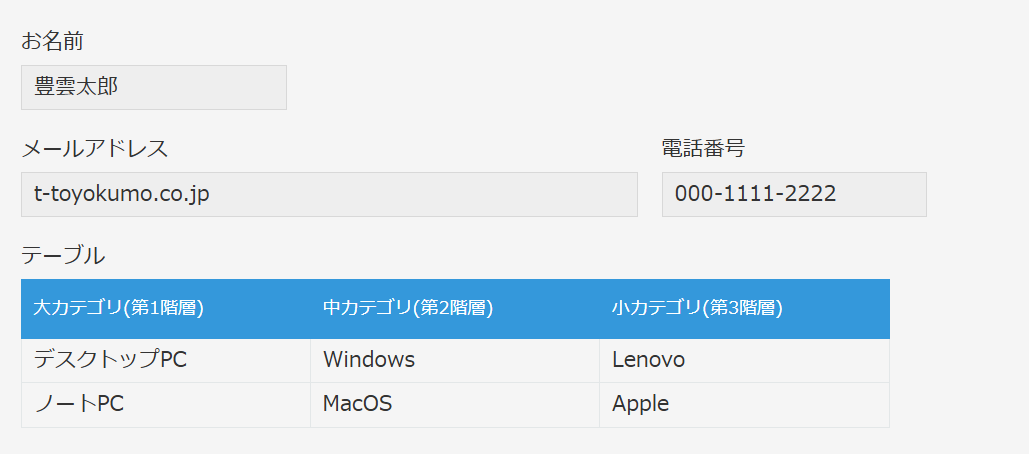The height and width of the screenshot is (454, 1029).
Task: Select the 小カテゴリ(第3階層) column header
Action: [x=744, y=309]
